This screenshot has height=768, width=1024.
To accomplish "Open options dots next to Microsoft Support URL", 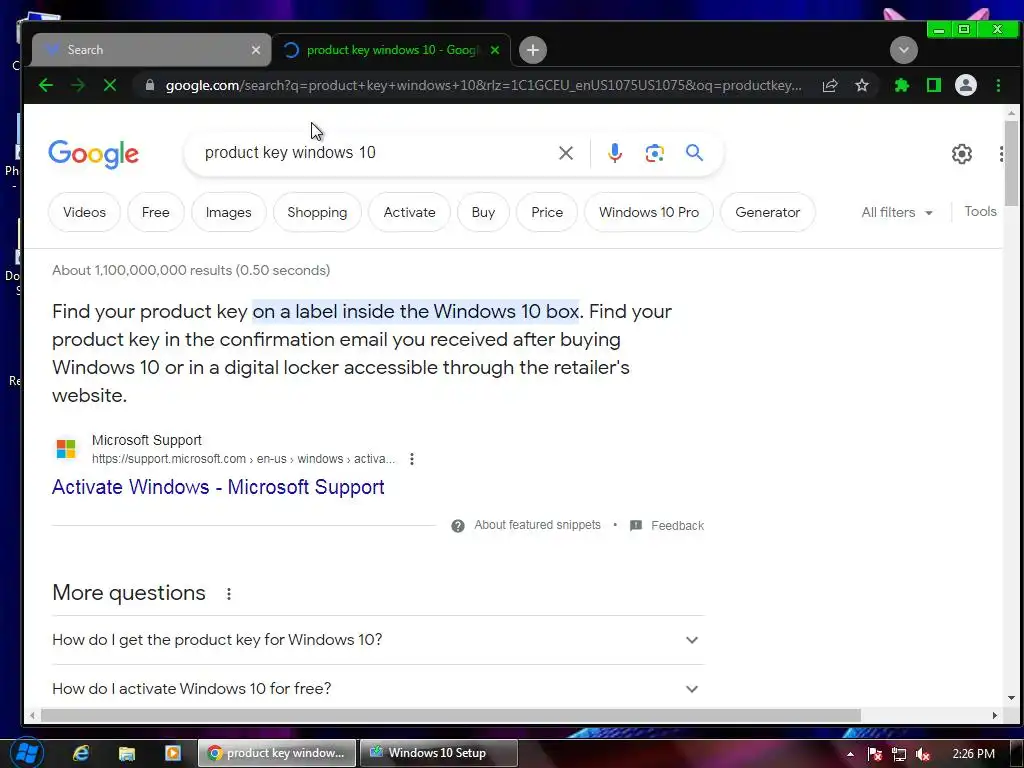I will pyautogui.click(x=411, y=459).
